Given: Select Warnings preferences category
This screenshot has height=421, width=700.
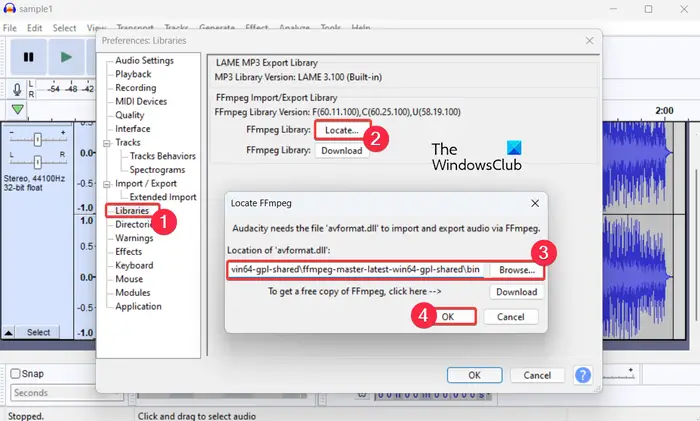Looking at the screenshot, I should (x=134, y=238).
